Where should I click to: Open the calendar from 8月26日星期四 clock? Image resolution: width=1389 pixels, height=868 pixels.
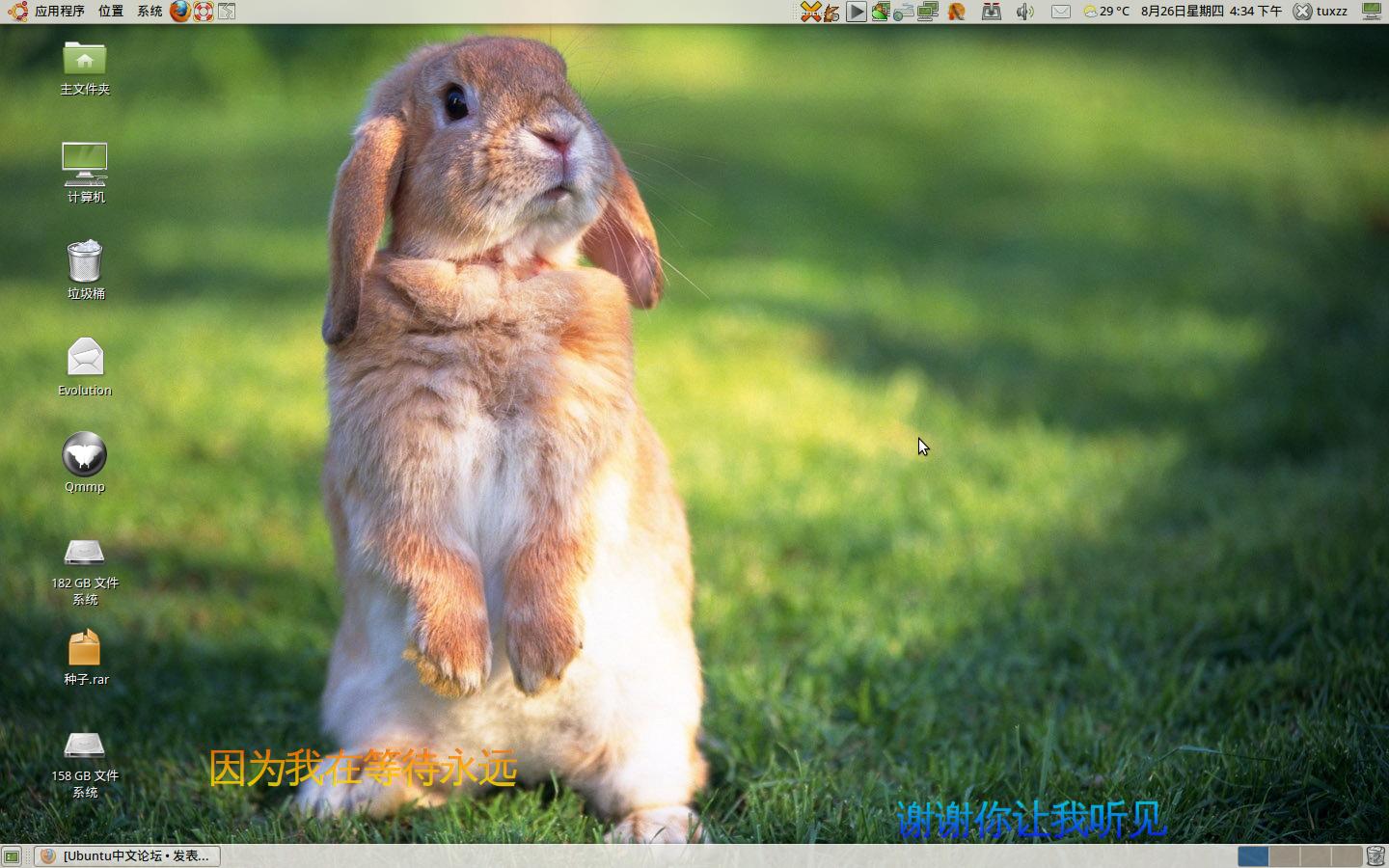click(x=1212, y=12)
